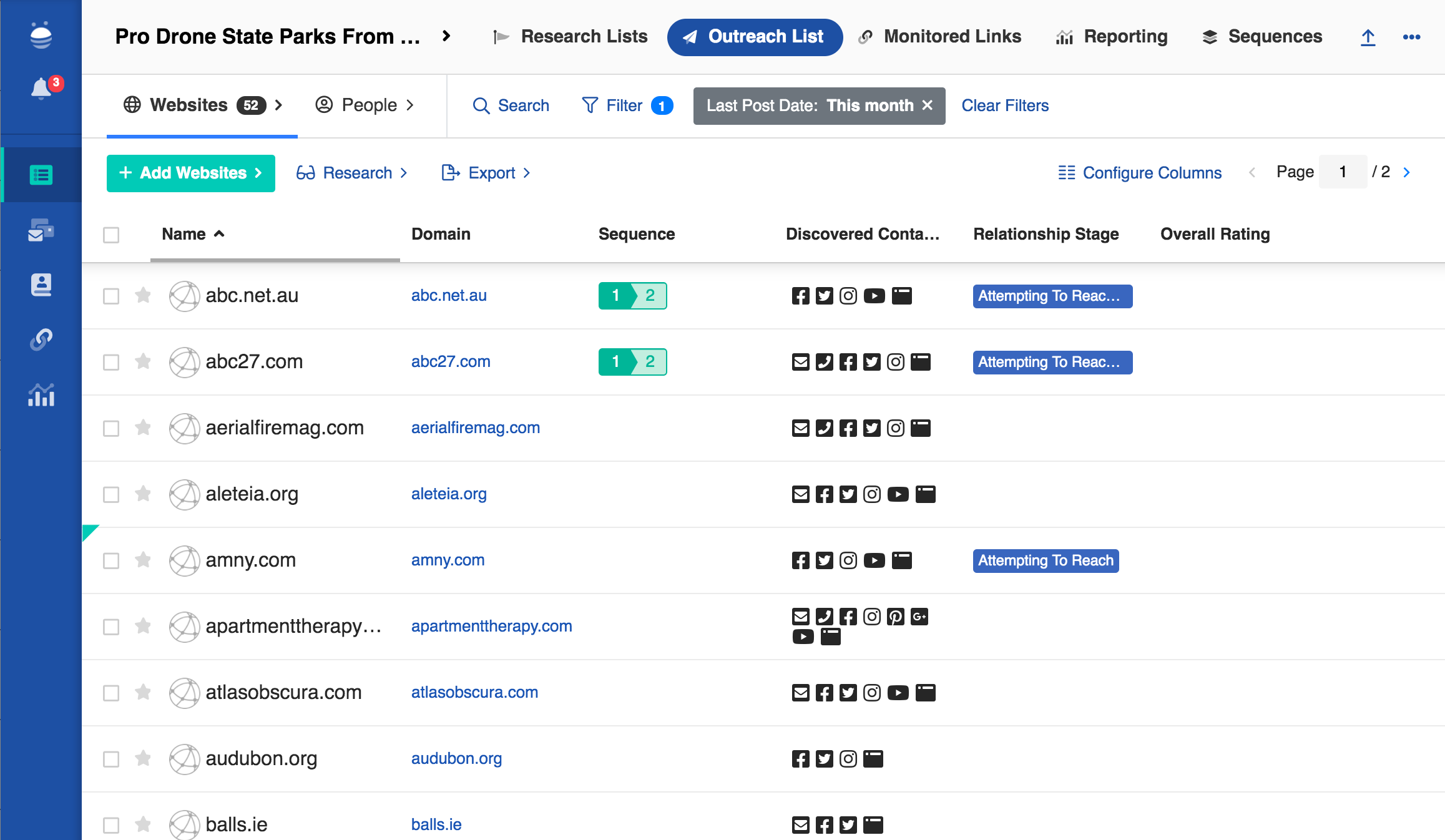The image size is (1445, 840).
Task: Toggle the select-all checkbox in header
Action: coord(111,235)
